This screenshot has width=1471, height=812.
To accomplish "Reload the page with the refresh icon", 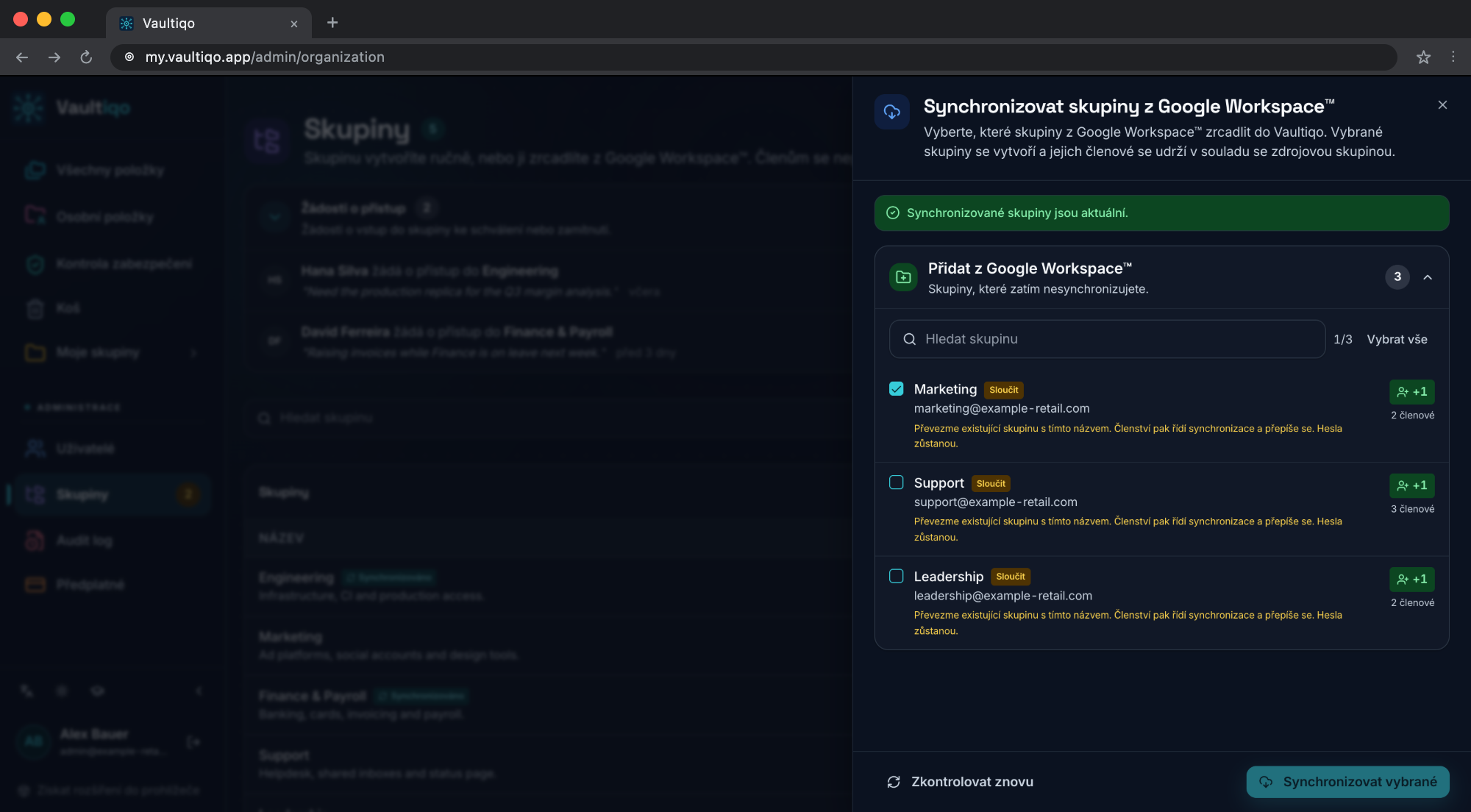I will [x=86, y=57].
